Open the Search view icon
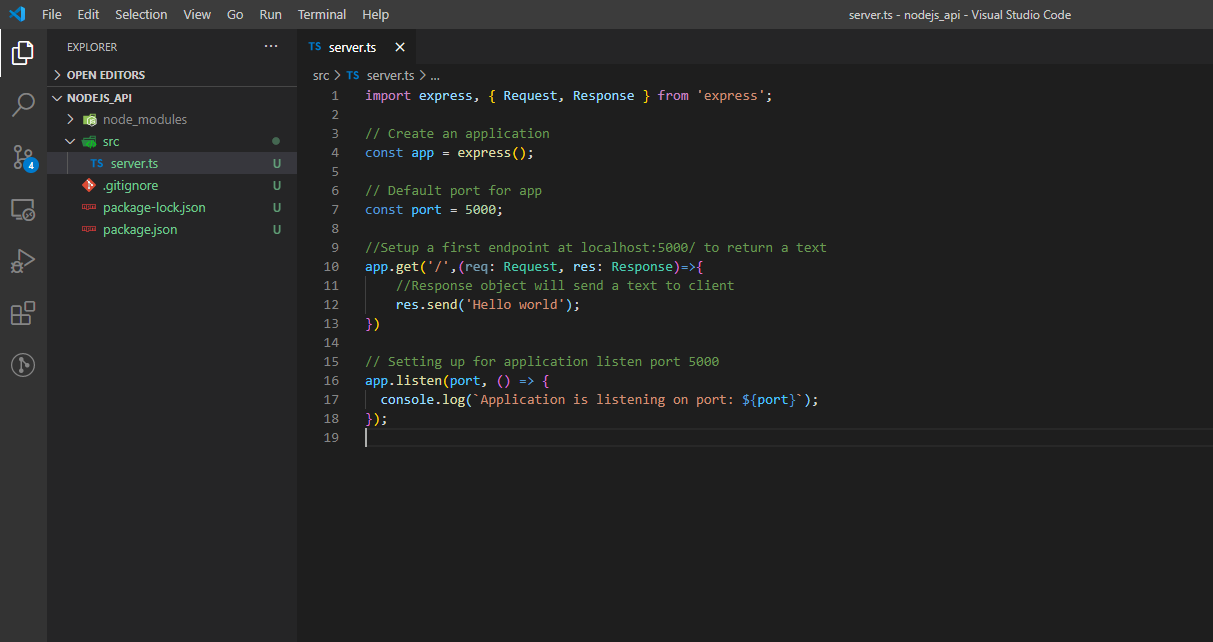The height and width of the screenshot is (642, 1213). coord(23,105)
